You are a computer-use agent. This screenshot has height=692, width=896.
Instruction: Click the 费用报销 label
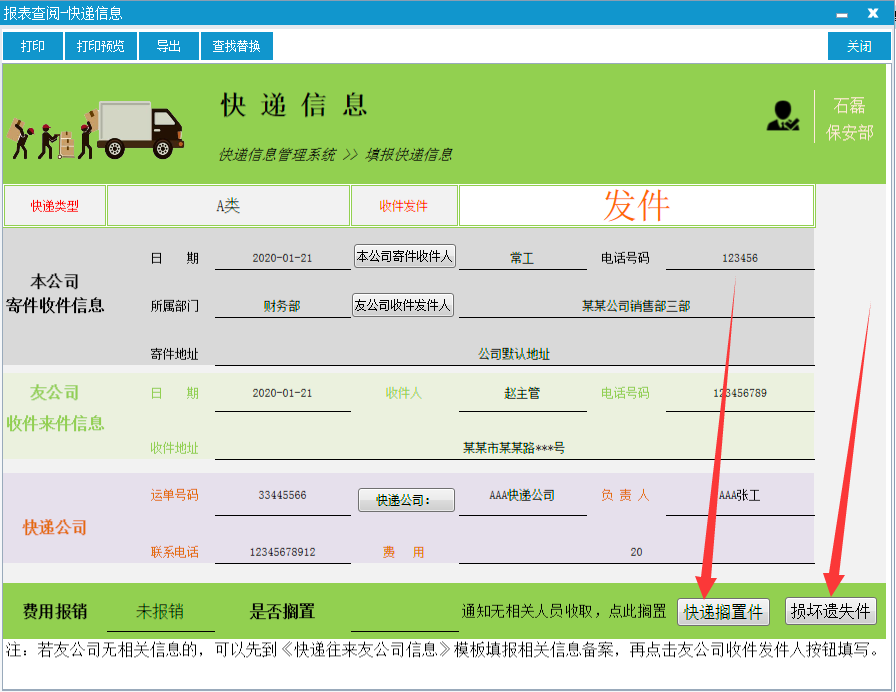pyautogui.click(x=55, y=611)
